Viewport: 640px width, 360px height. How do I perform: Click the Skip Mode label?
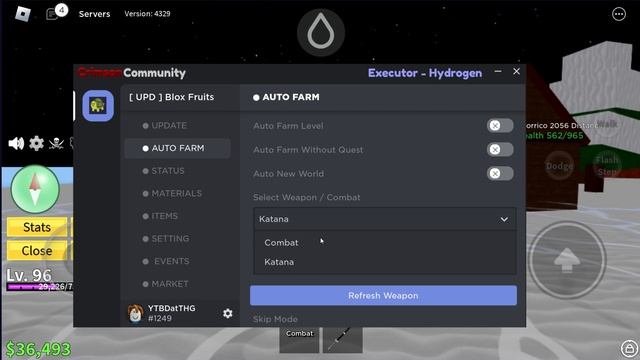[x=275, y=319]
